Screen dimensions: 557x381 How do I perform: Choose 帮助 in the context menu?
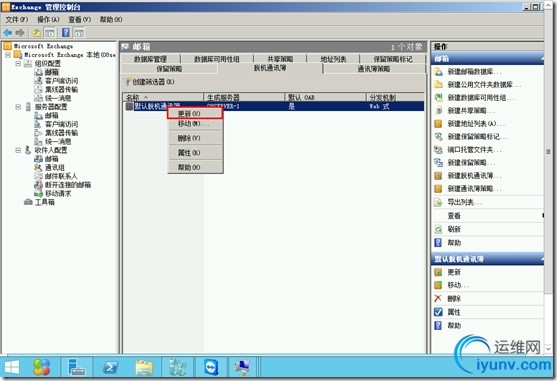[195, 167]
